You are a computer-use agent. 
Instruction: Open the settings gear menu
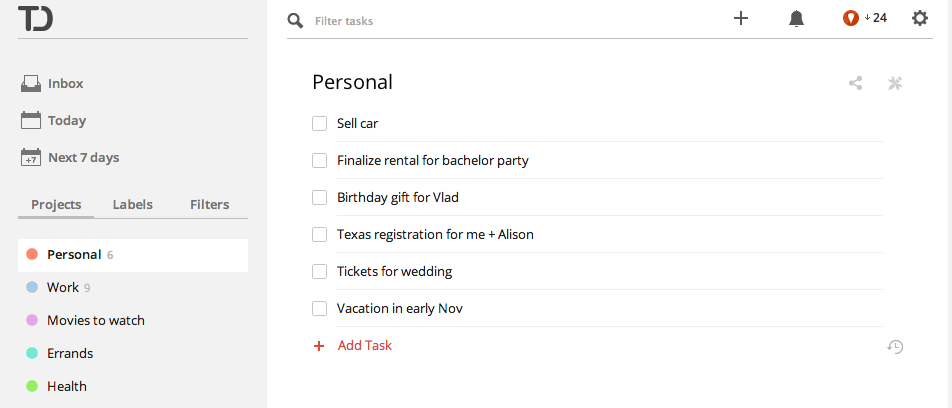pyautogui.click(x=920, y=18)
